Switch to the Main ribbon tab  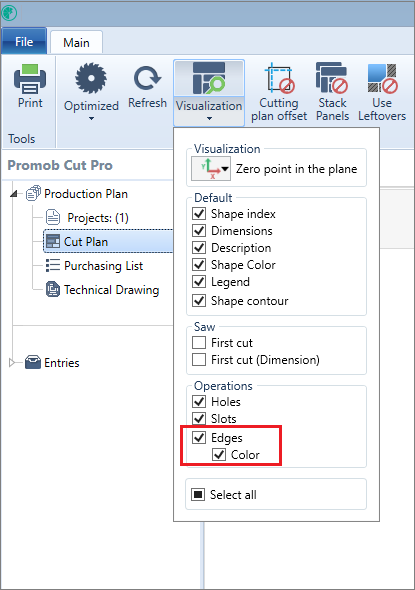click(x=76, y=43)
